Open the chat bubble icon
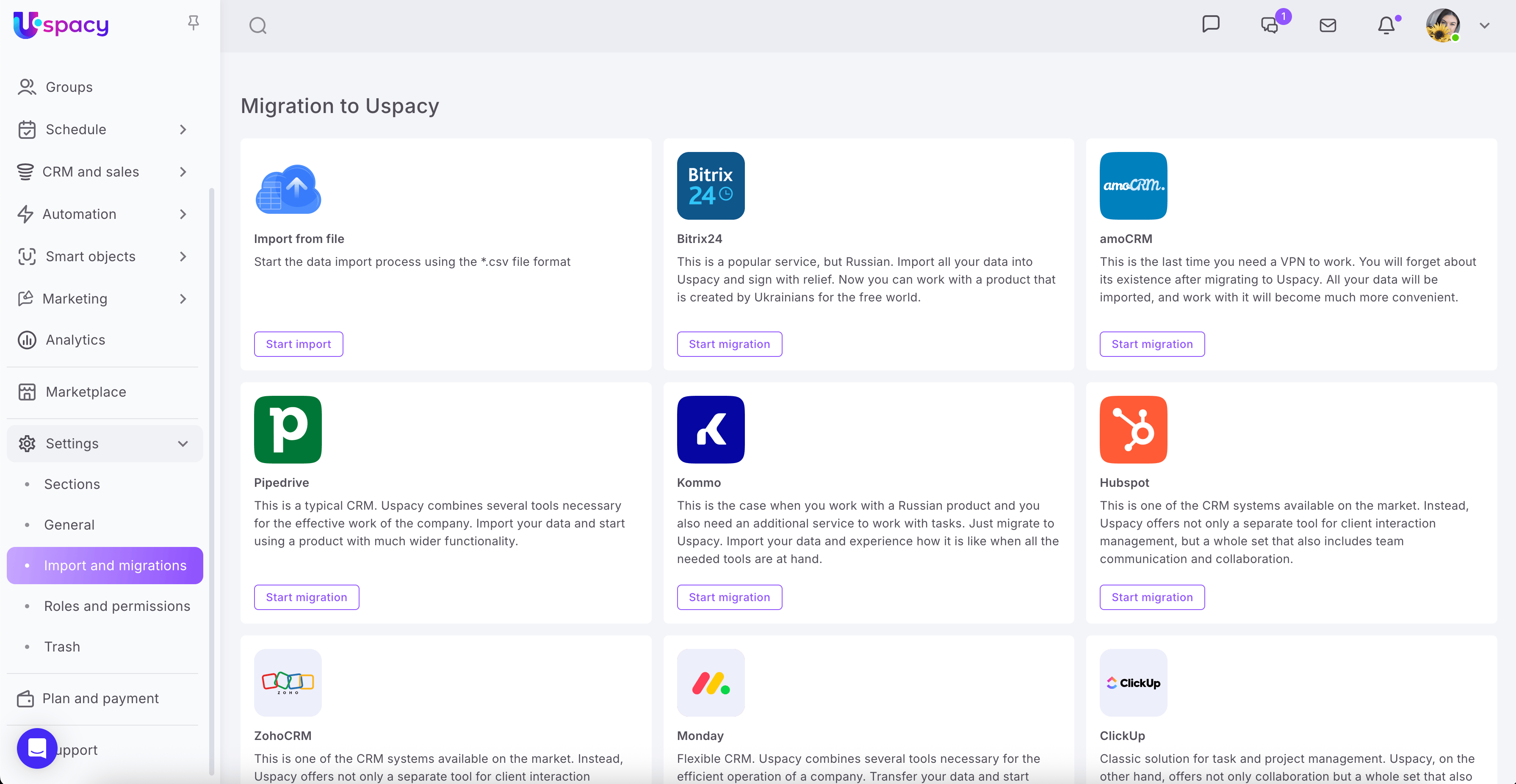 pos(1211,25)
